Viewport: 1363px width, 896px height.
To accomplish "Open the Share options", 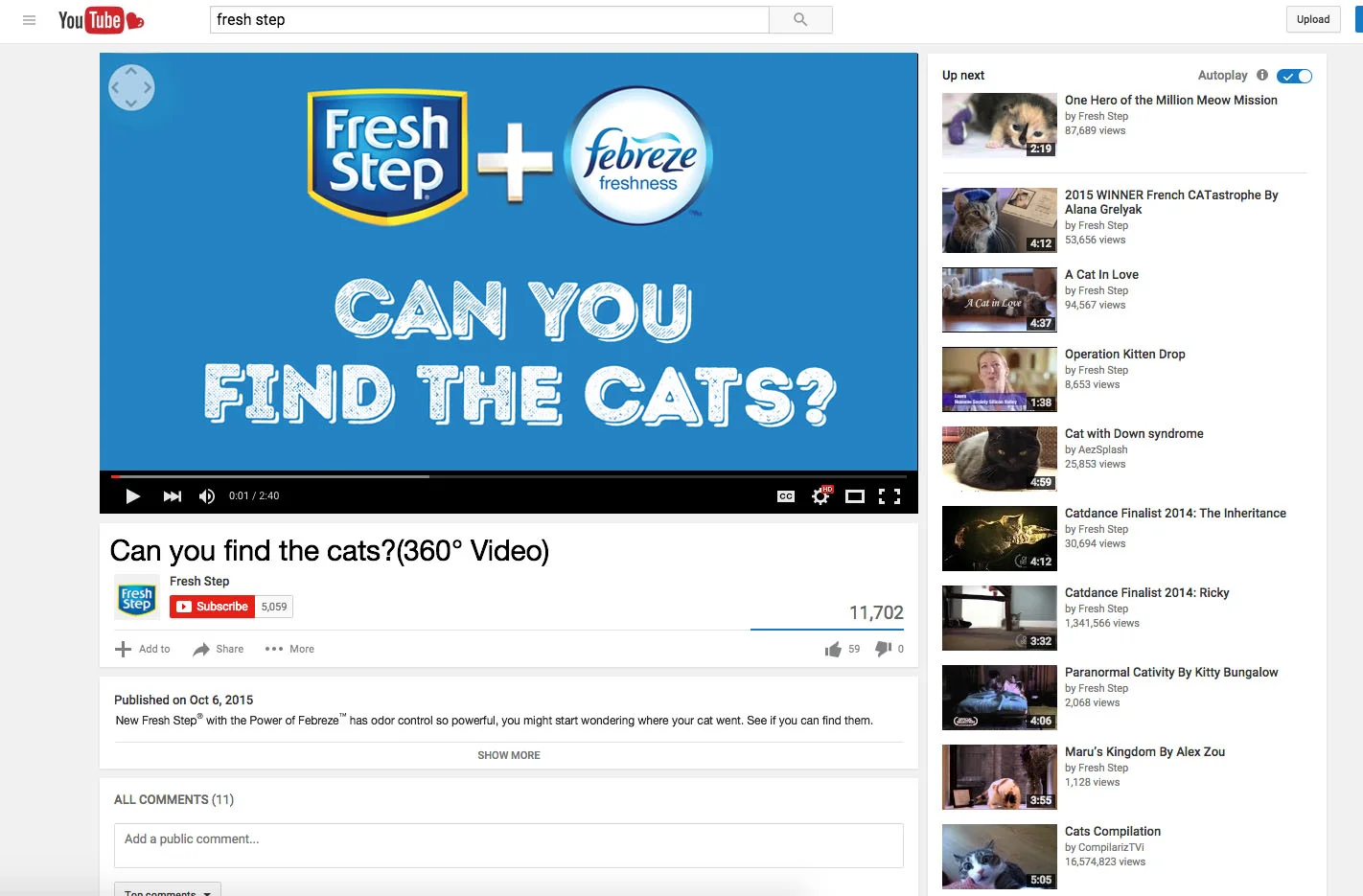I will 219,649.
